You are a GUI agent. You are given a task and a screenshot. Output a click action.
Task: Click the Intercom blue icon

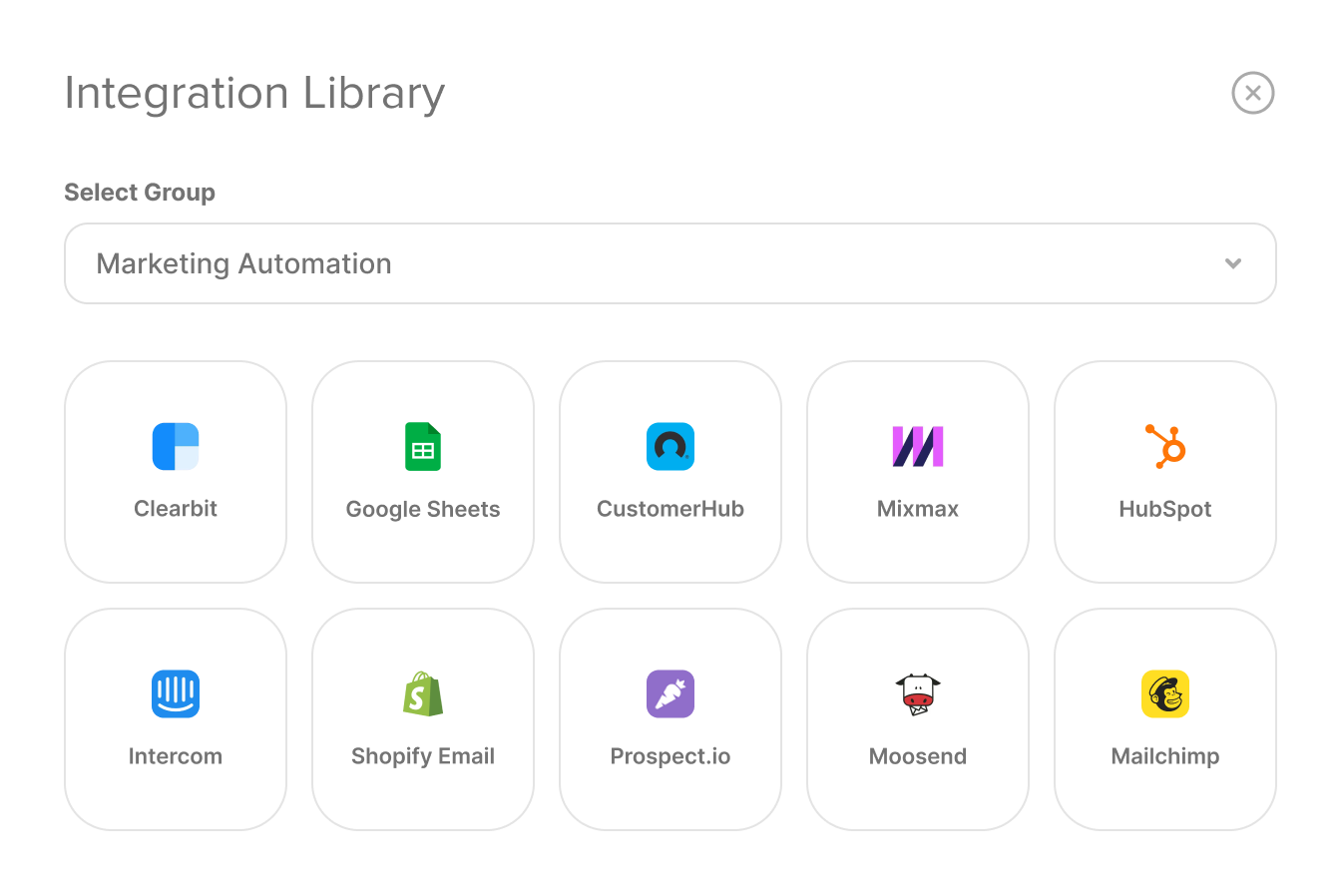[176, 693]
